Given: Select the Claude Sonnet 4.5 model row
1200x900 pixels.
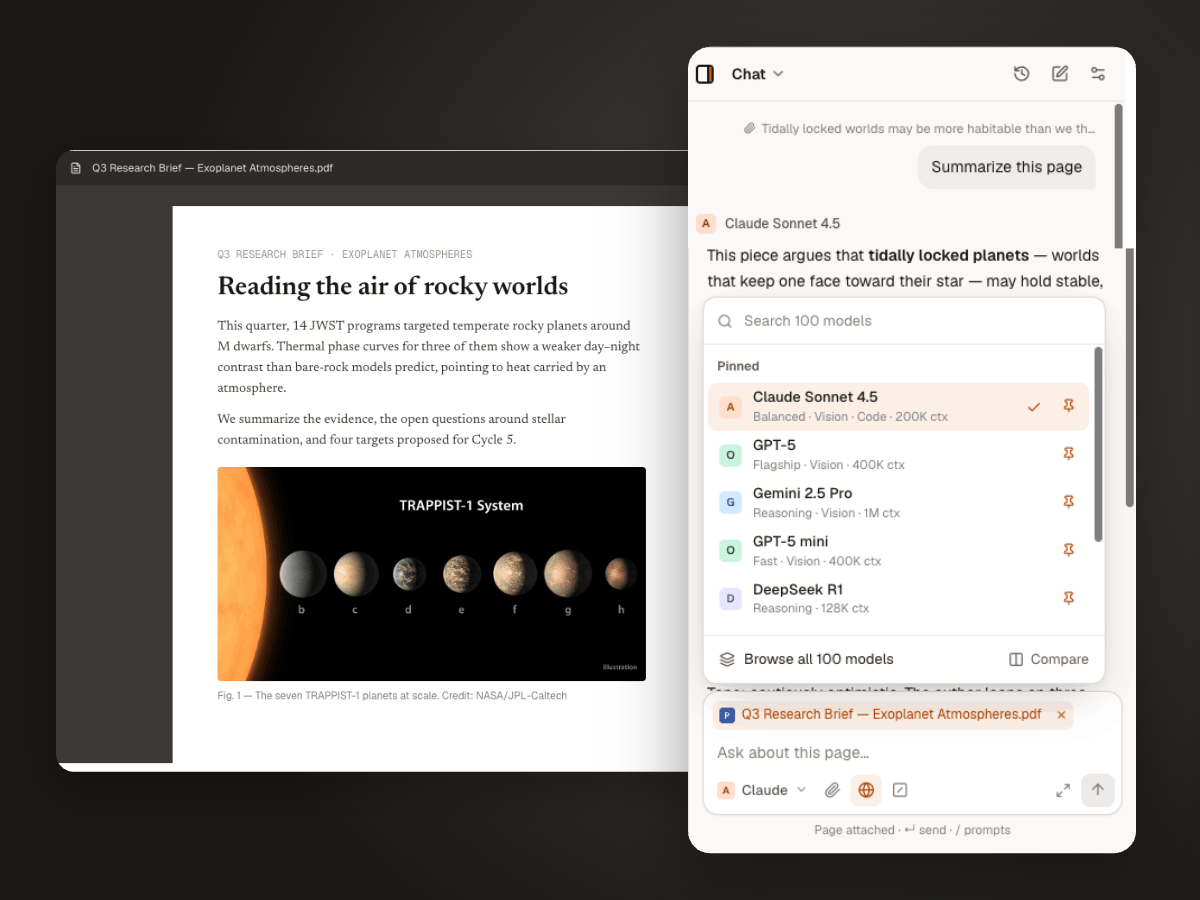Looking at the screenshot, I should 898,407.
